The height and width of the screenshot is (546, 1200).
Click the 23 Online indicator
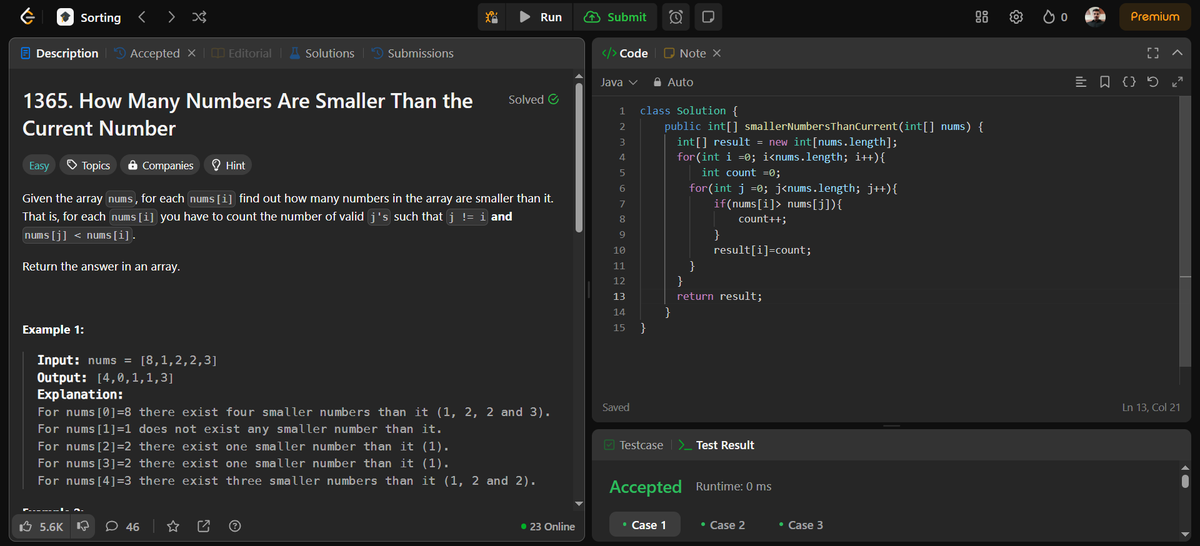click(x=548, y=526)
